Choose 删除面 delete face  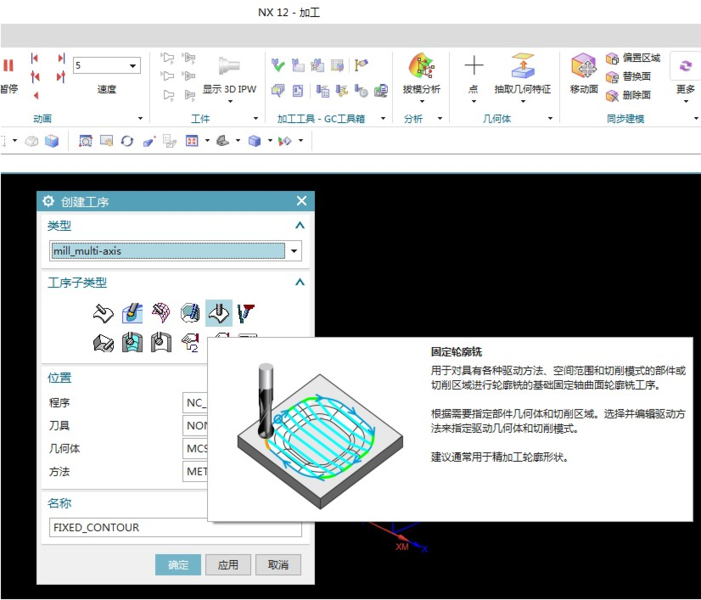(628, 95)
